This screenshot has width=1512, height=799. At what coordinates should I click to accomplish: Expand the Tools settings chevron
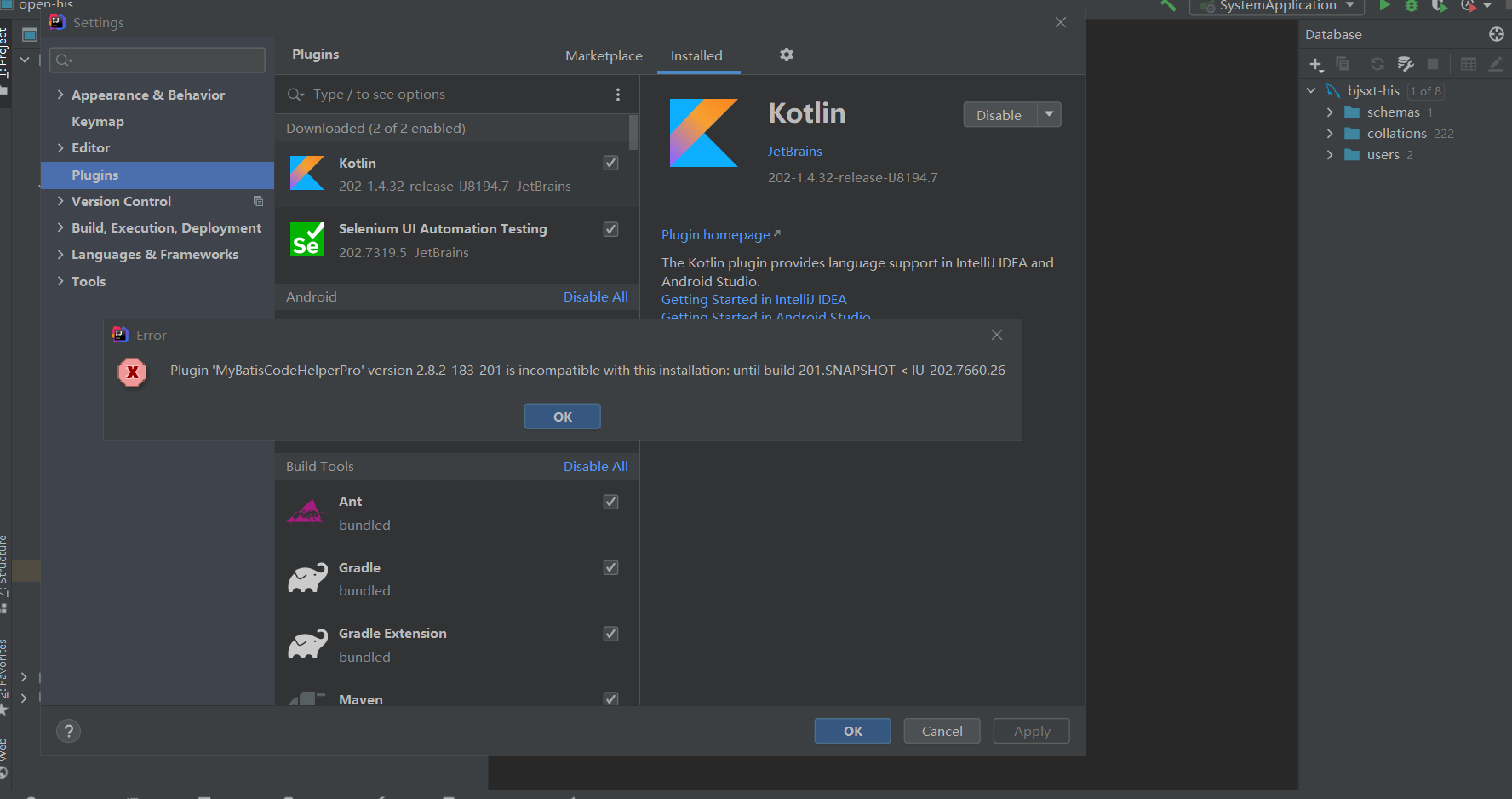point(60,281)
